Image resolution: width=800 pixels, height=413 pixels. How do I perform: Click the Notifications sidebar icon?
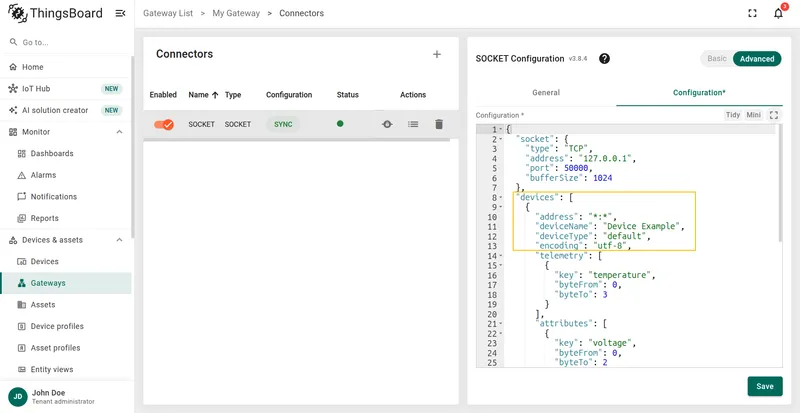[x=21, y=197]
